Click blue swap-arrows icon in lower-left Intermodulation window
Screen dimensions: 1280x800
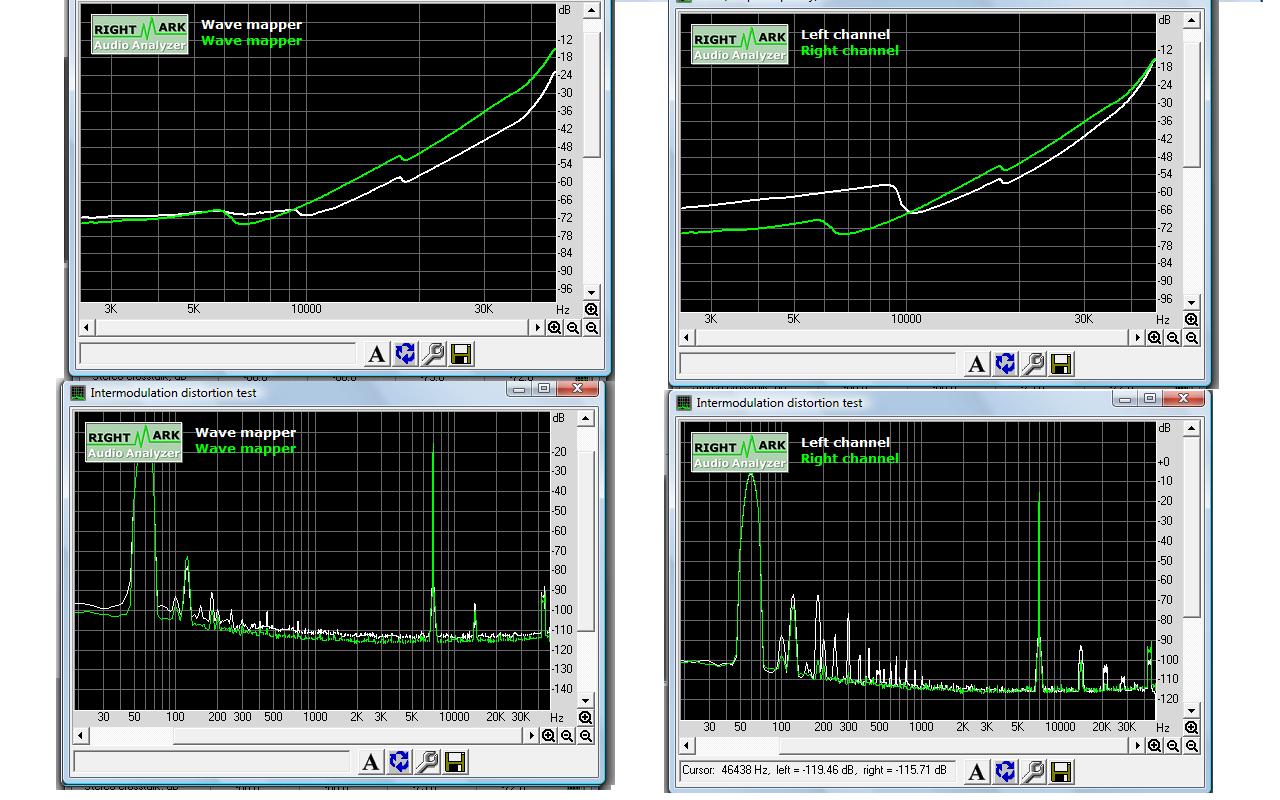399,762
